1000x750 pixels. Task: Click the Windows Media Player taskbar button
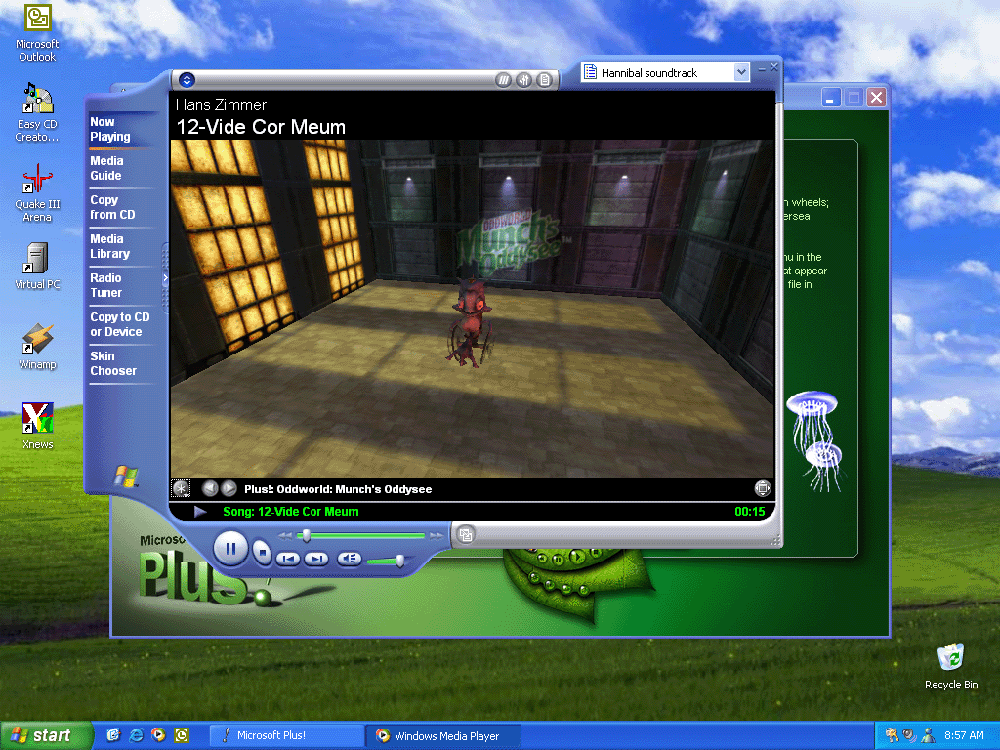click(443, 735)
